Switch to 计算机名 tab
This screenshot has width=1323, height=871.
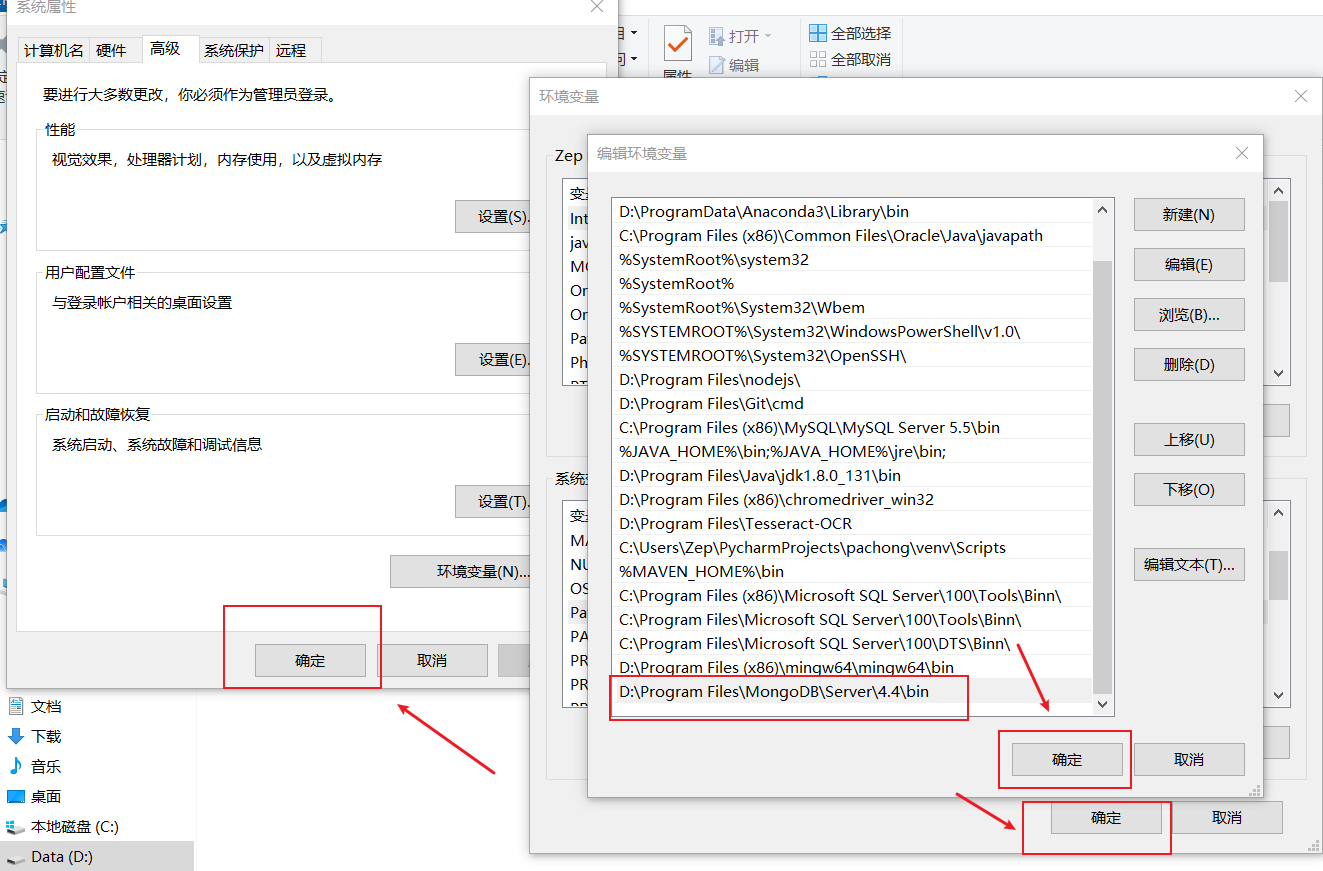(54, 50)
